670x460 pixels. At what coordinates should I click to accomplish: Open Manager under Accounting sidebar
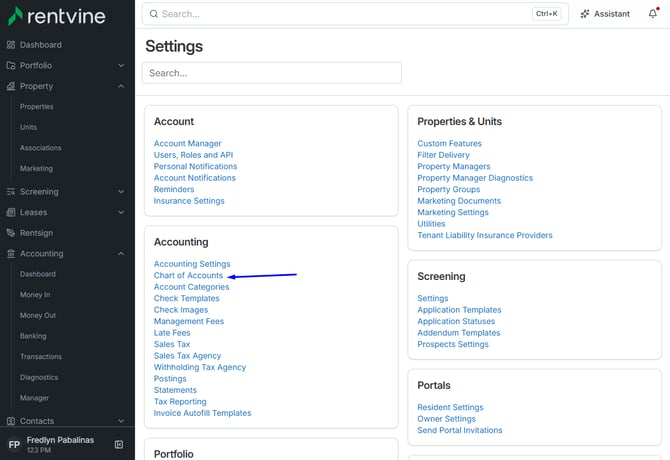[34, 398]
